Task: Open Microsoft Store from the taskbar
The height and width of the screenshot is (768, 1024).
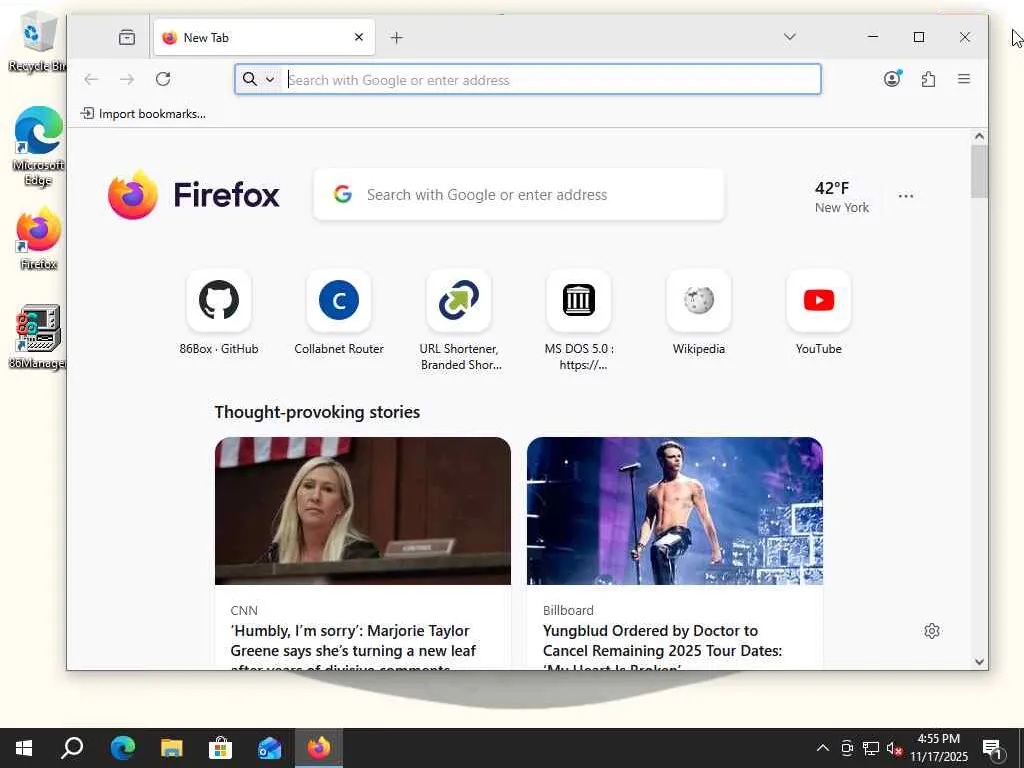Action: (220, 748)
